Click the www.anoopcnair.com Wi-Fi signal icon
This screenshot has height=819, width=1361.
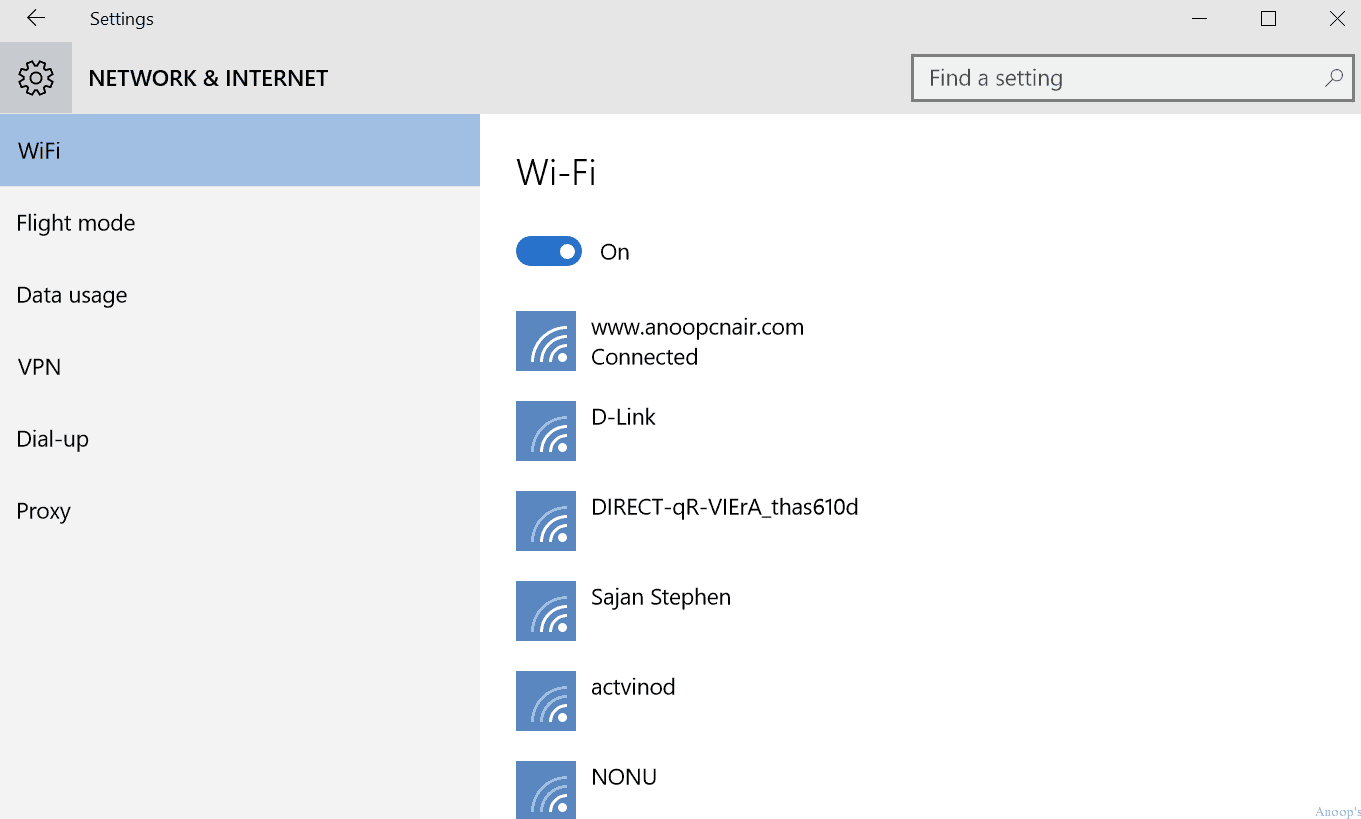click(x=546, y=341)
